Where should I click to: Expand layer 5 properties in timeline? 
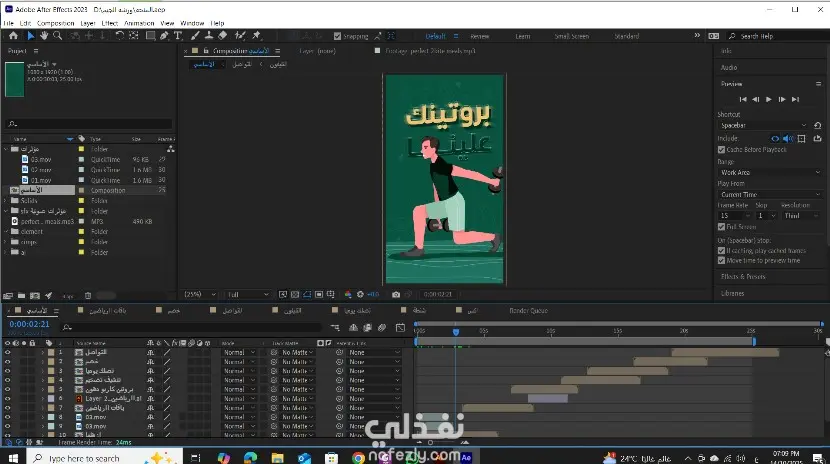coord(43,389)
